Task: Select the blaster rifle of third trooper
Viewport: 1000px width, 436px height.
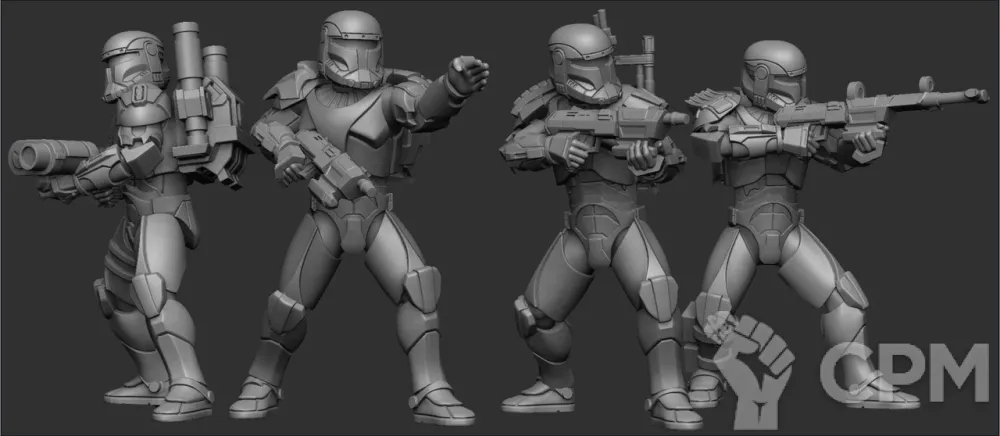Action: click(610, 127)
